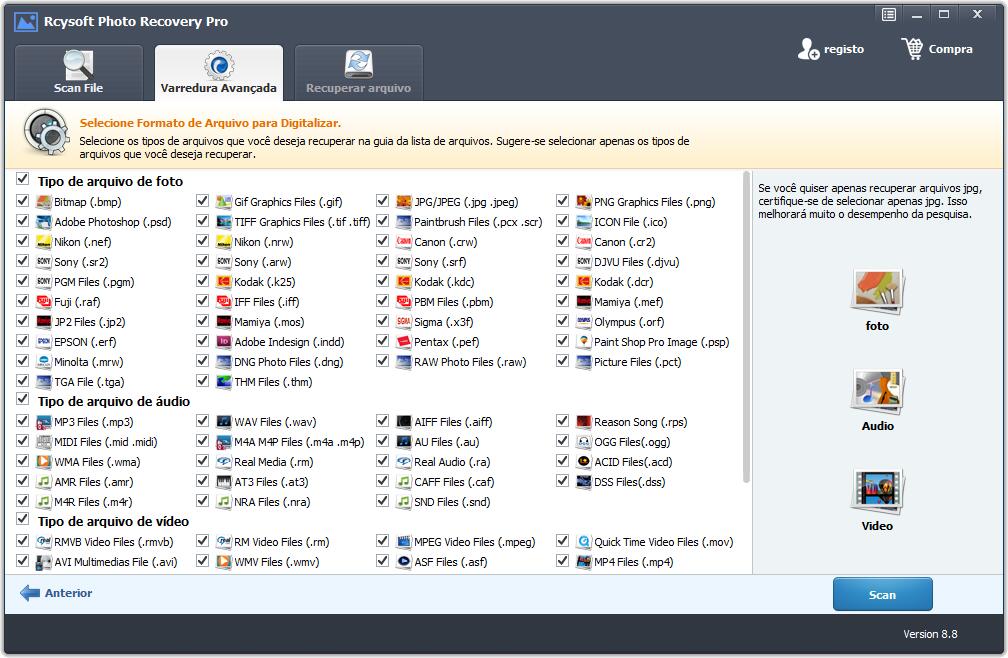Toggle the MIDI Files checkbox
The width and height of the screenshot is (1008, 658).
(x=22, y=441)
